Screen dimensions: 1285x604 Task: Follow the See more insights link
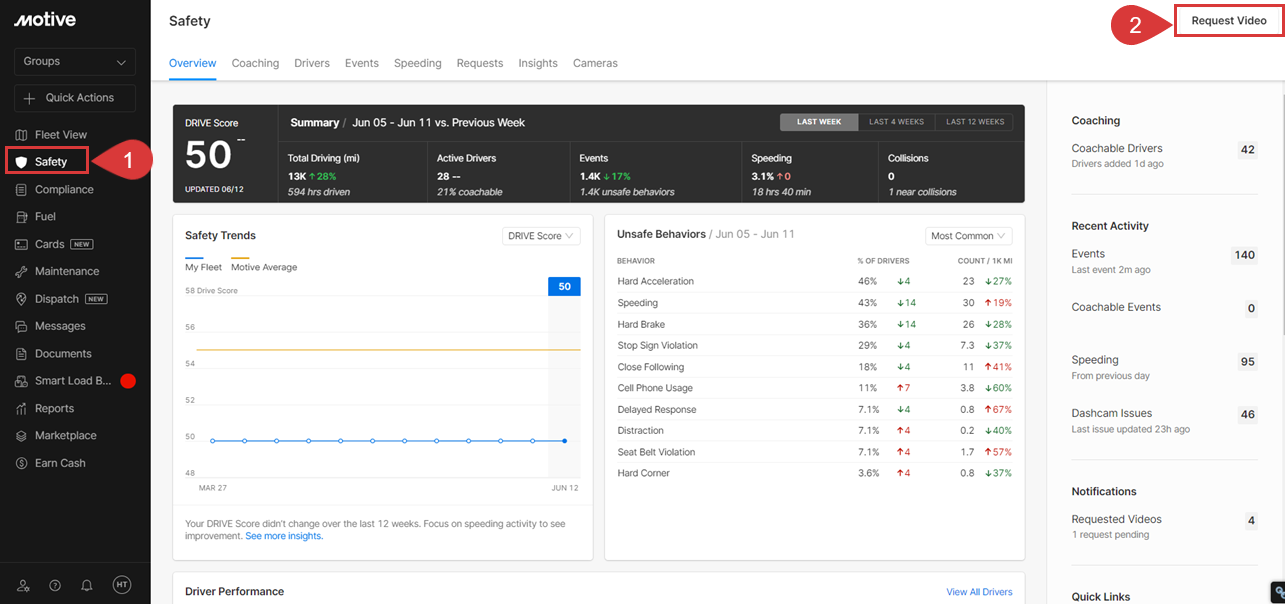click(x=284, y=536)
